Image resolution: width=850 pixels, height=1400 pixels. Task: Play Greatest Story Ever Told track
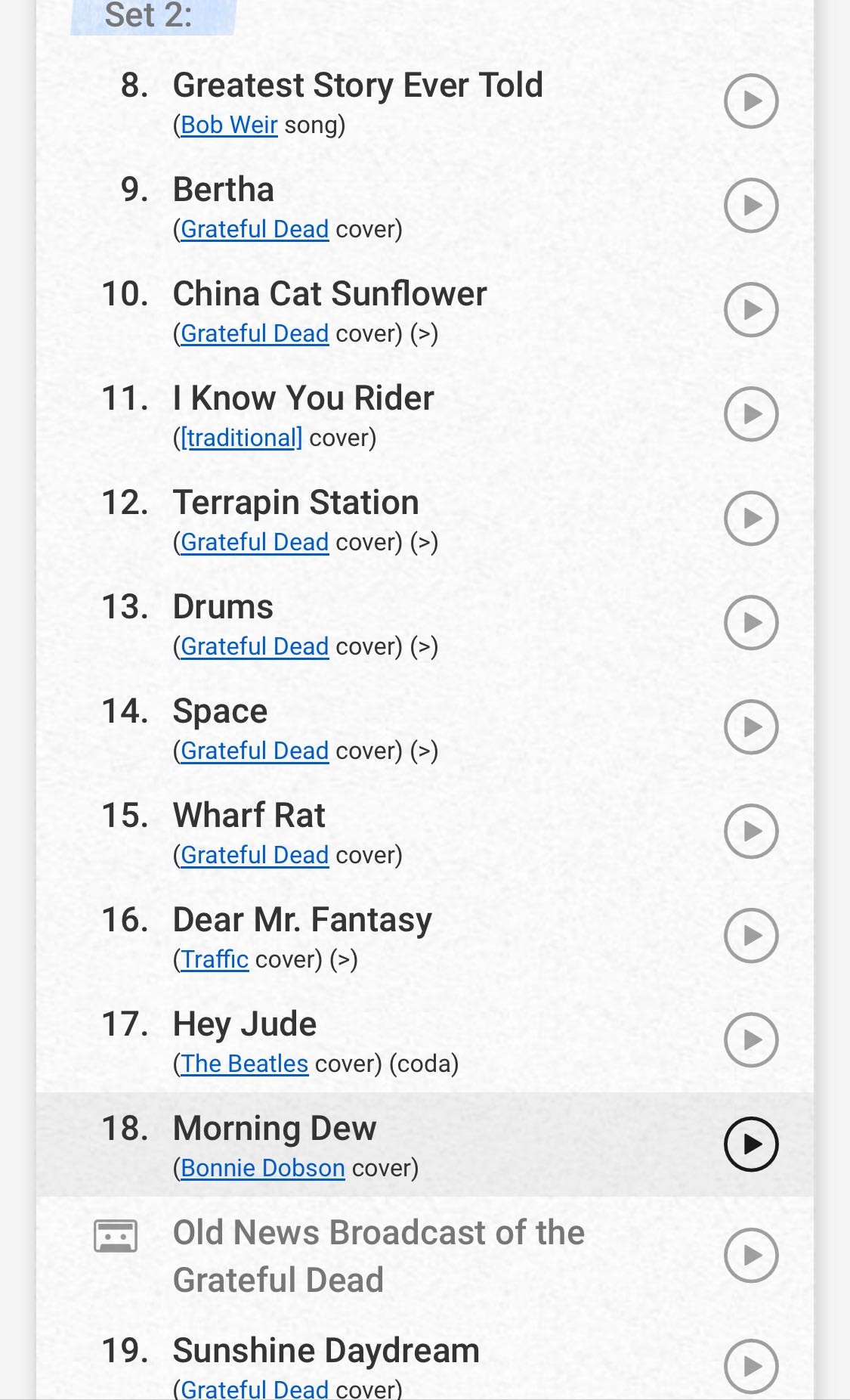tap(751, 101)
